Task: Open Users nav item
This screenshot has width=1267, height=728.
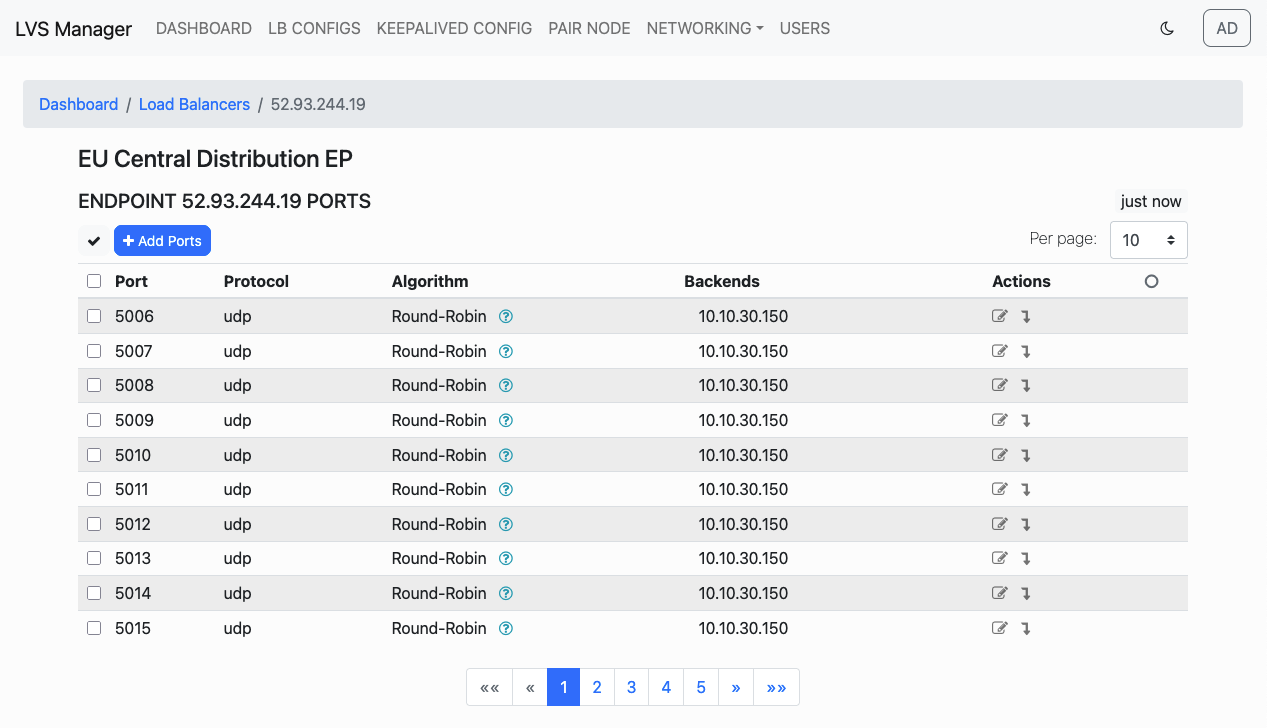Action: pyautogui.click(x=805, y=29)
